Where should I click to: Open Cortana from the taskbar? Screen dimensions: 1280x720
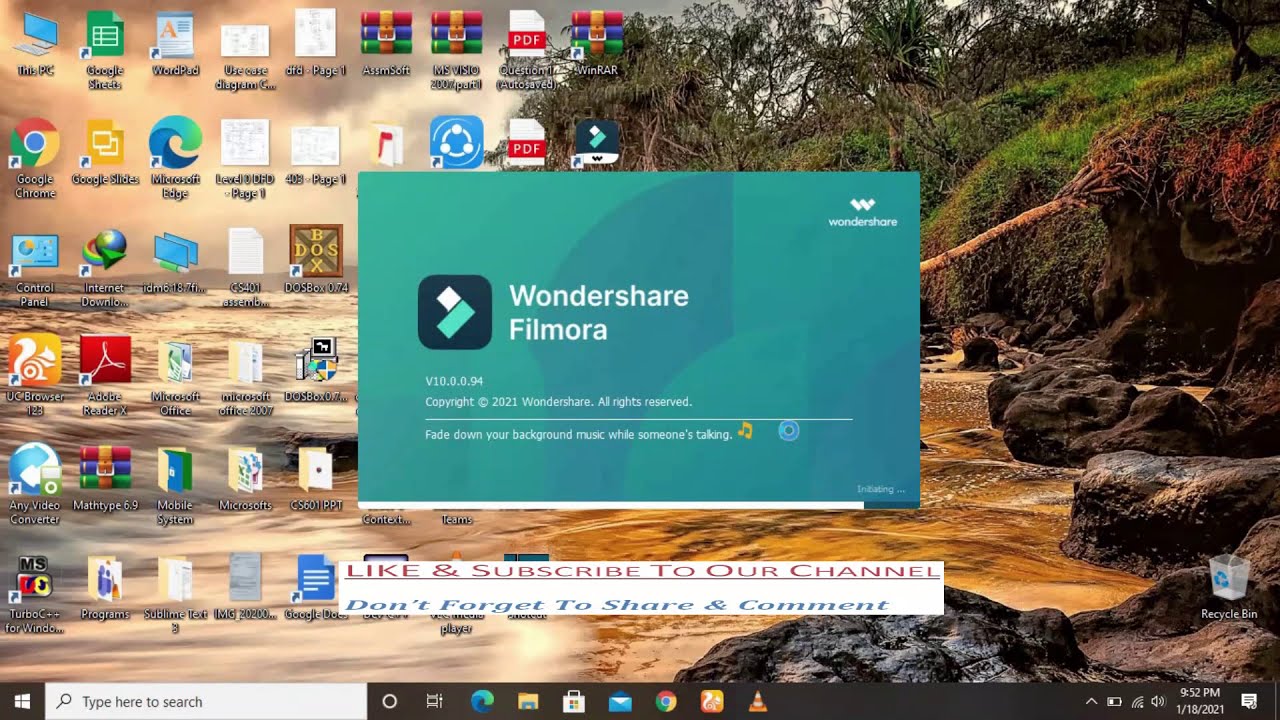point(390,701)
